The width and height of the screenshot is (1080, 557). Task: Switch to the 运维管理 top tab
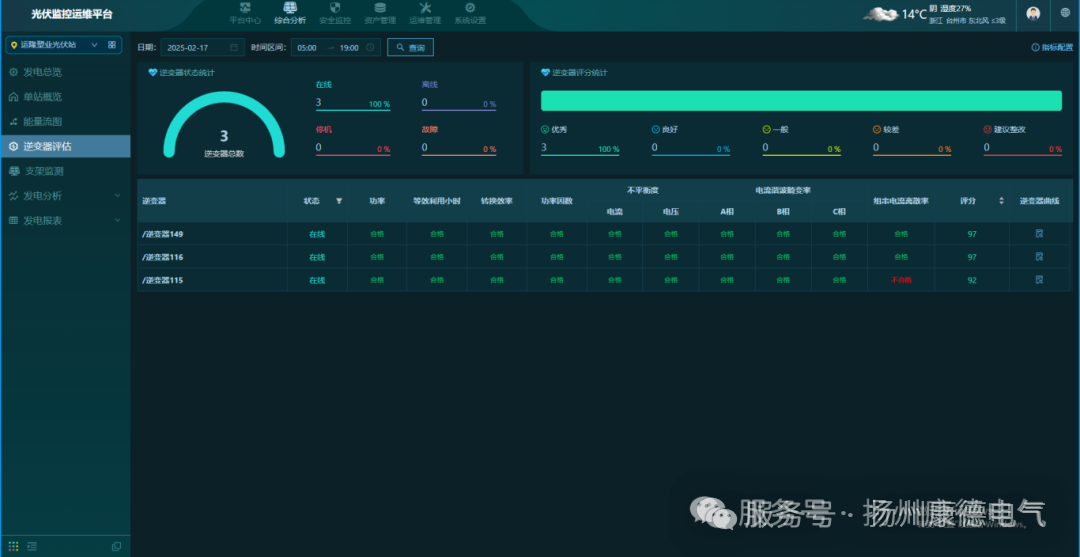(425, 13)
